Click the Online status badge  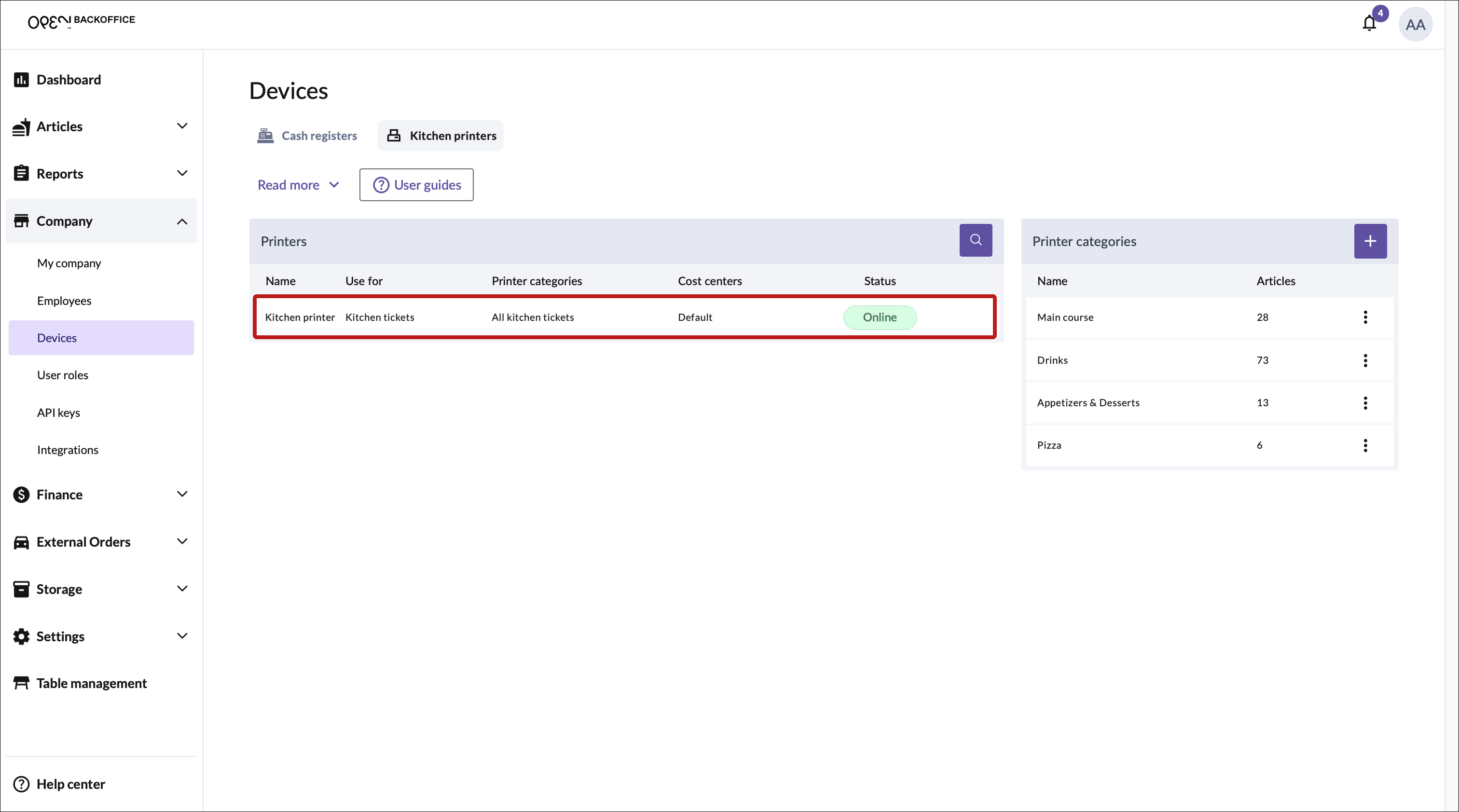[x=879, y=317]
